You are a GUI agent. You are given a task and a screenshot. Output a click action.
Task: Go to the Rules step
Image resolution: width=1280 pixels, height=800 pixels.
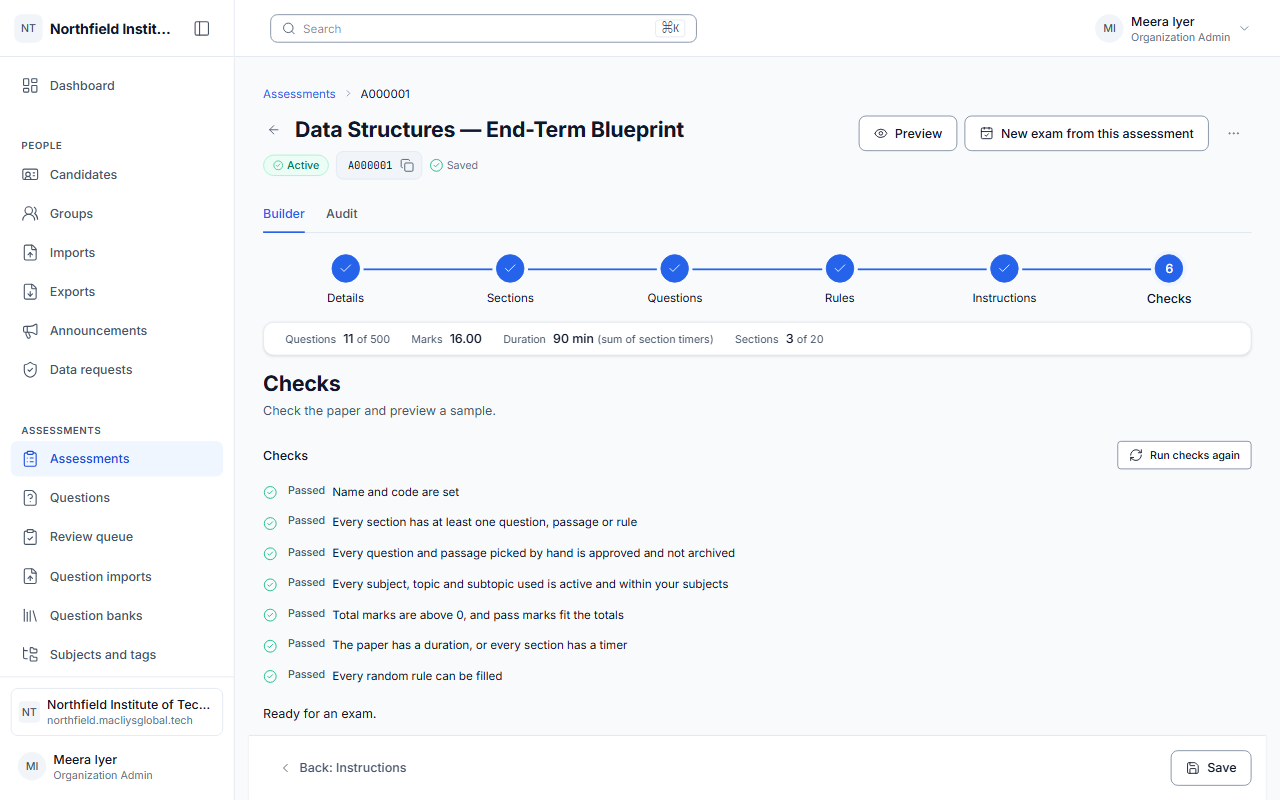tap(840, 280)
